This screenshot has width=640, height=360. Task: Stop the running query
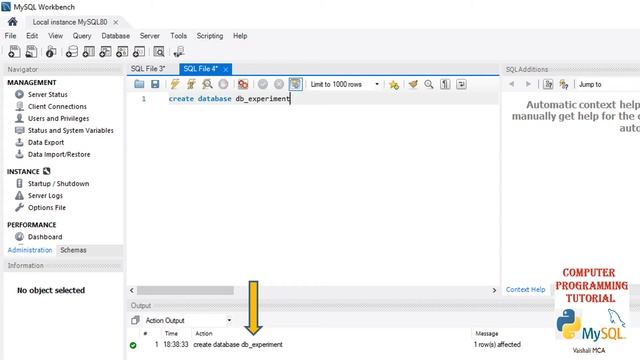pos(223,84)
